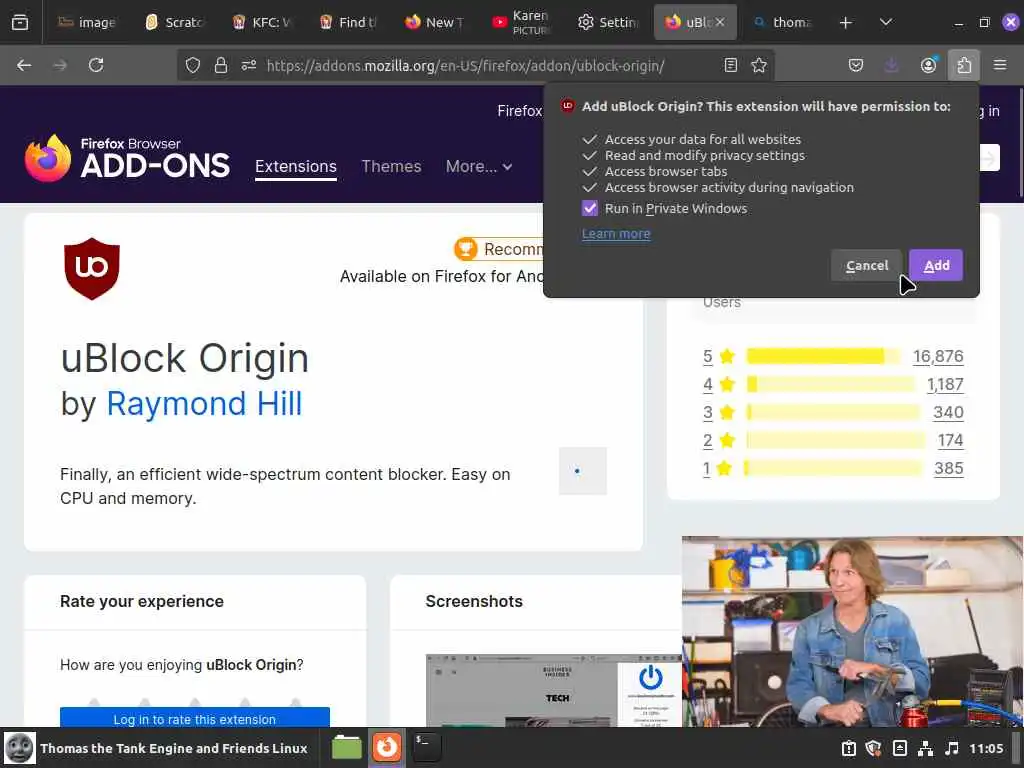Viewport: 1024px width, 768px height.
Task: Expand the More... dropdown menu
Action: point(479,167)
